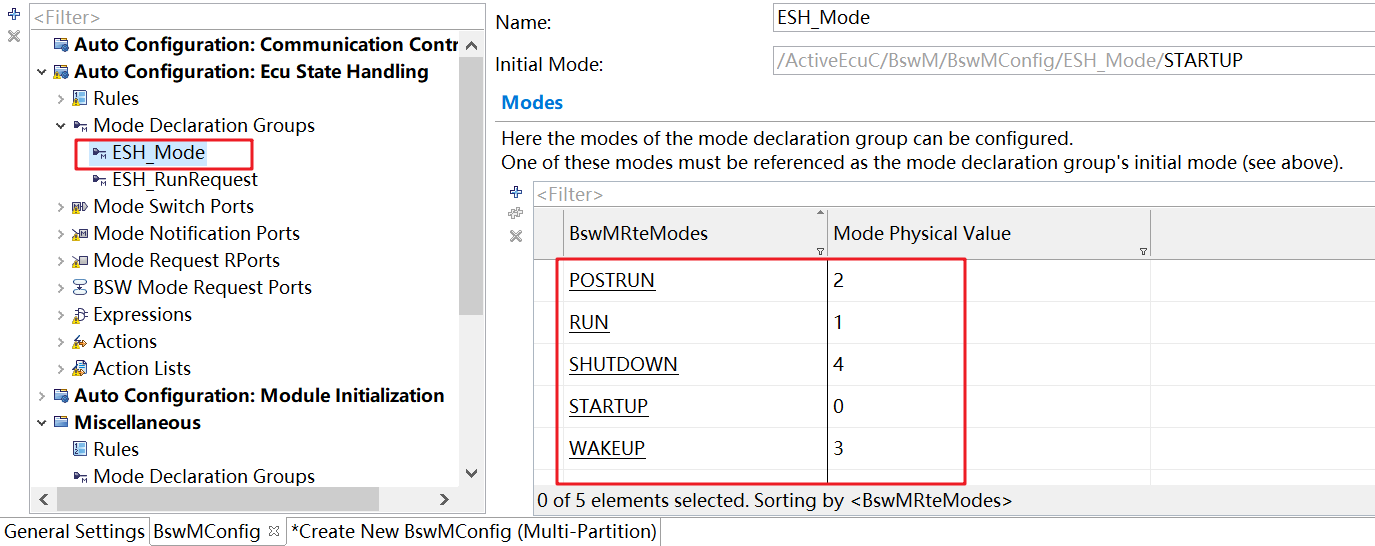Open filter dropdown on Mode Physical Value column
This screenshot has width=1375, height=546.
tap(1143, 251)
